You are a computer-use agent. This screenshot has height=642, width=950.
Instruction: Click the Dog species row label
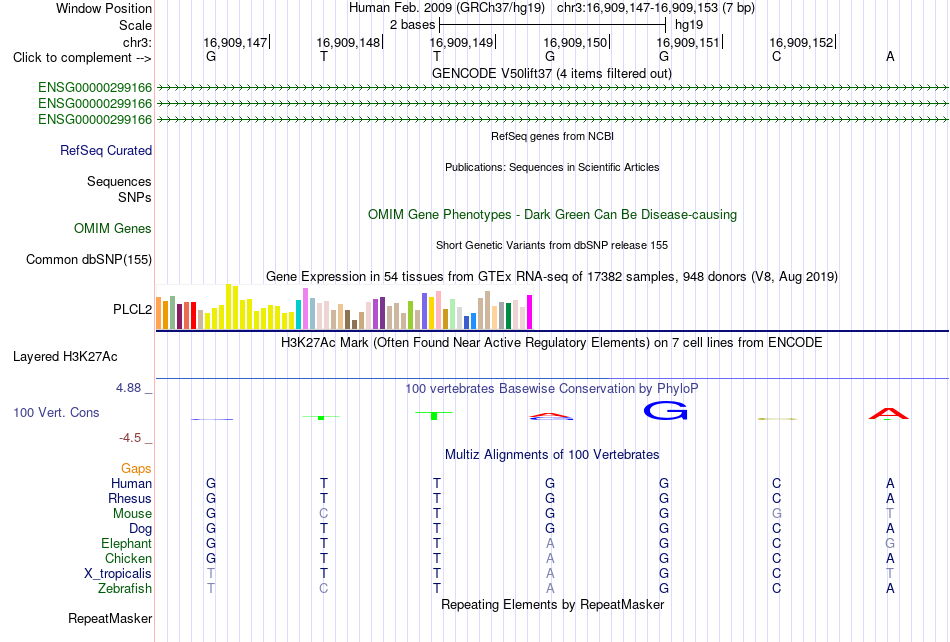pos(141,529)
